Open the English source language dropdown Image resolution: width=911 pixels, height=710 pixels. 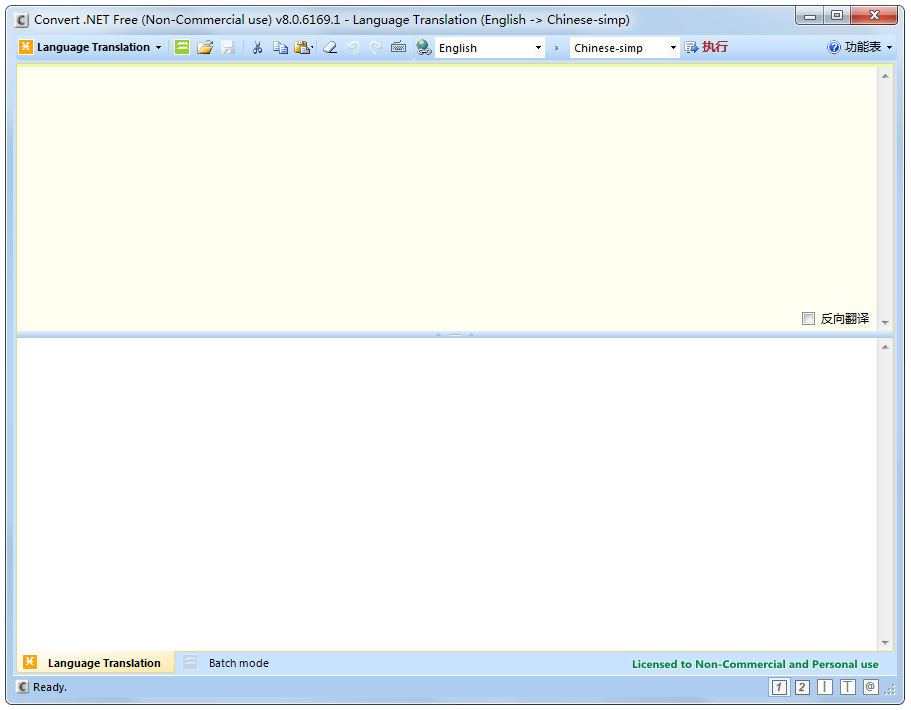537,47
